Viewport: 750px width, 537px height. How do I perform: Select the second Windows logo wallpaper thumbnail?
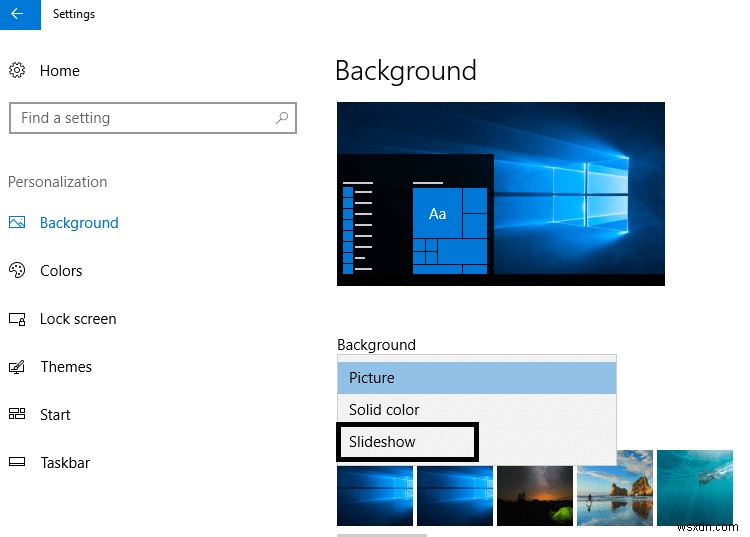tap(455, 496)
